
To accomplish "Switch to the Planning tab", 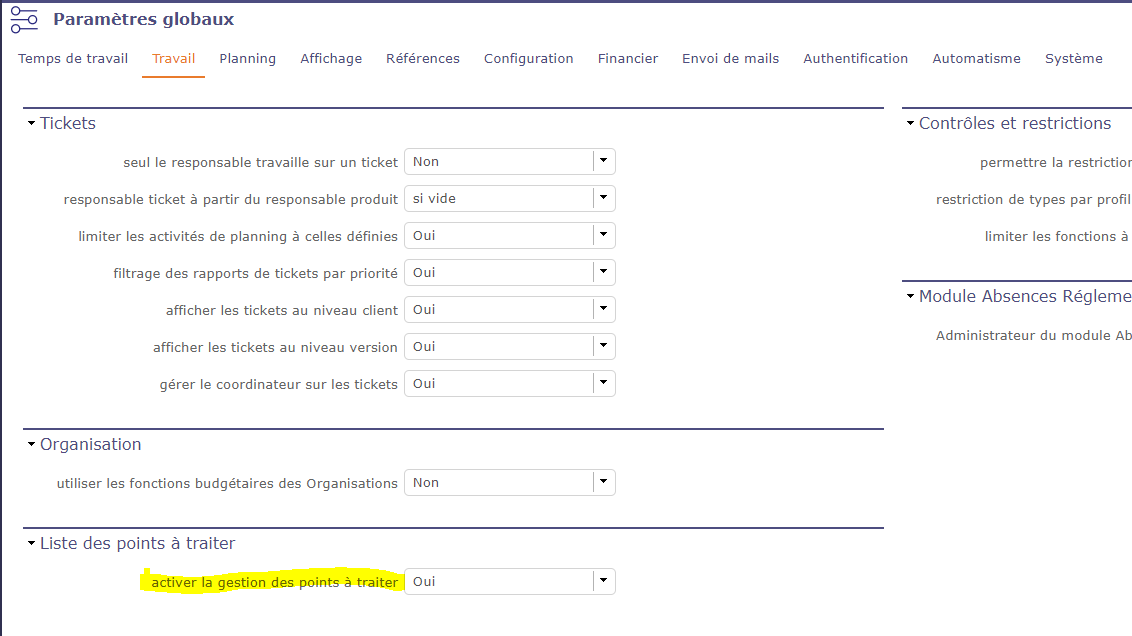I will point(247,59).
